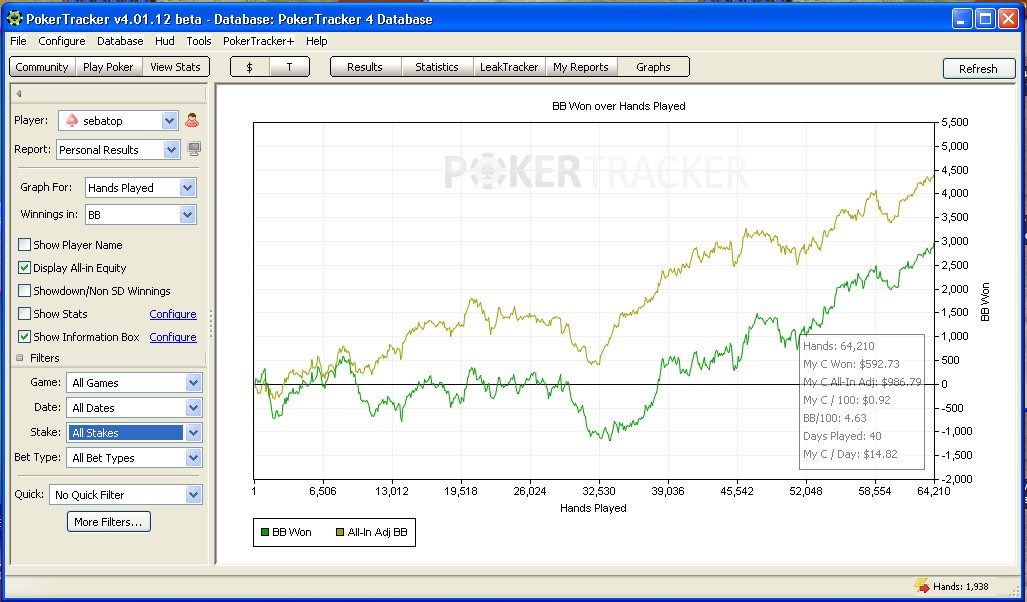Open the PokerTracker+ menu
The image size is (1027, 602).
click(x=259, y=41)
